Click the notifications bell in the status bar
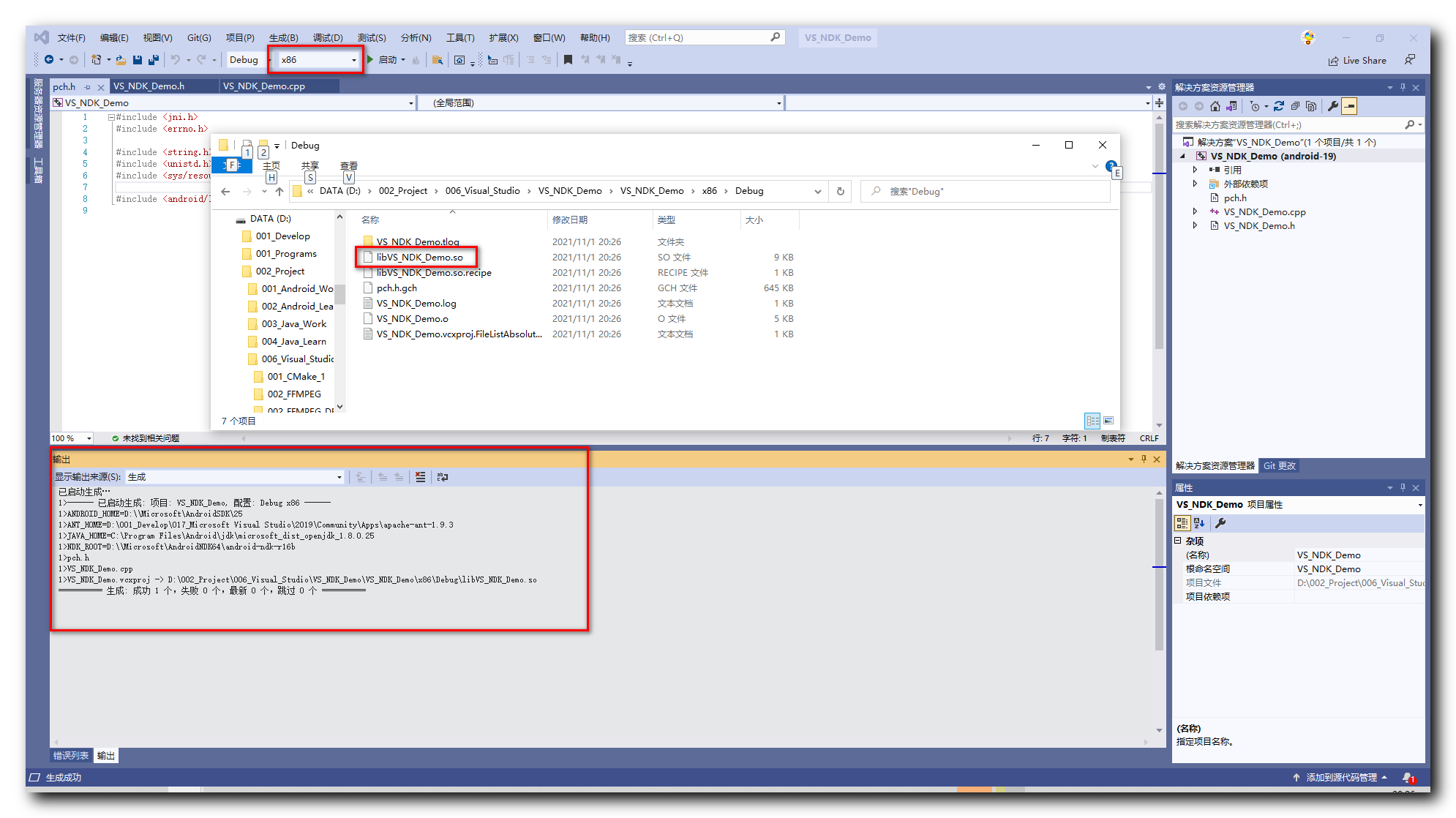Image resolution: width=1456 pixels, height=818 pixels. pos(1408,778)
